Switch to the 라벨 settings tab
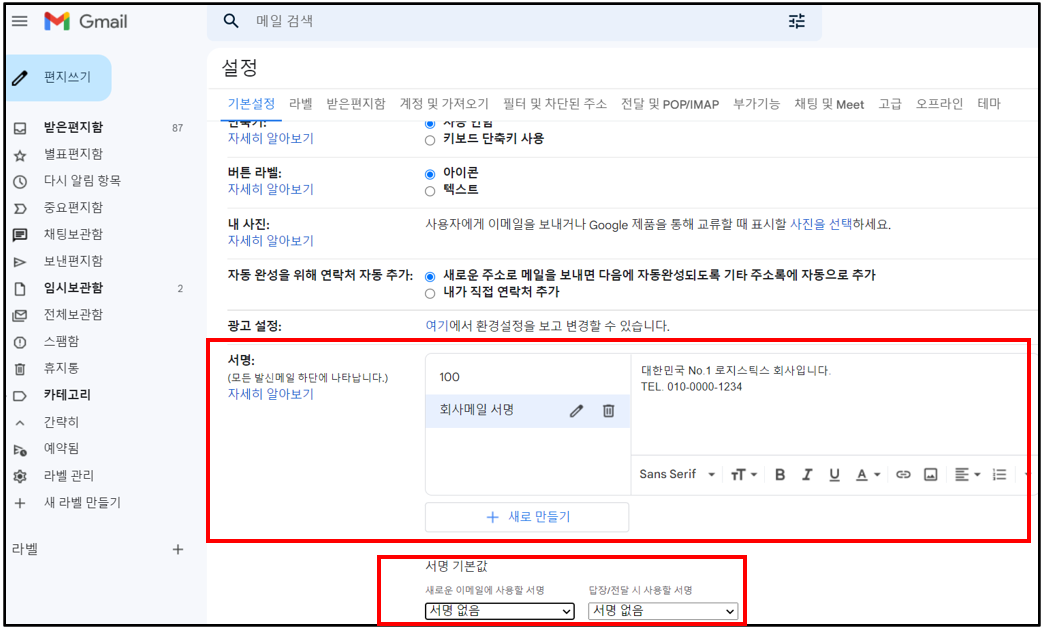Screen dimensions: 1044x629 [x=301, y=102]
